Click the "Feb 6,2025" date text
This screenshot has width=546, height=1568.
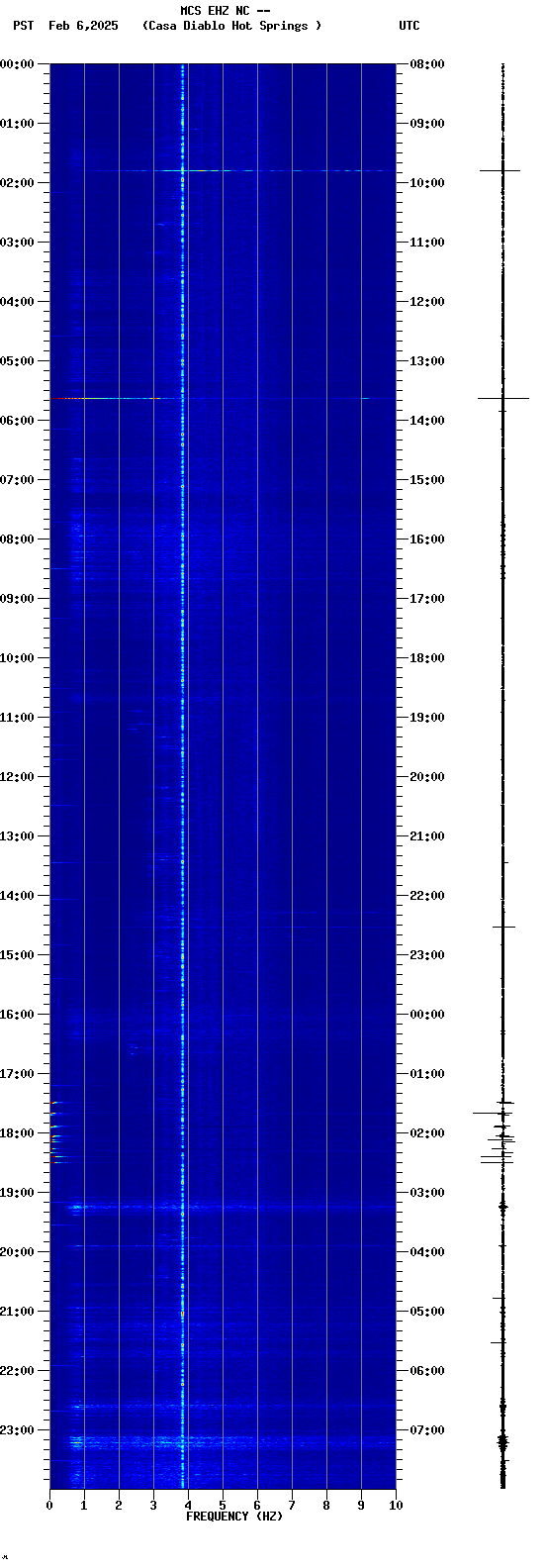click(83, 26)
